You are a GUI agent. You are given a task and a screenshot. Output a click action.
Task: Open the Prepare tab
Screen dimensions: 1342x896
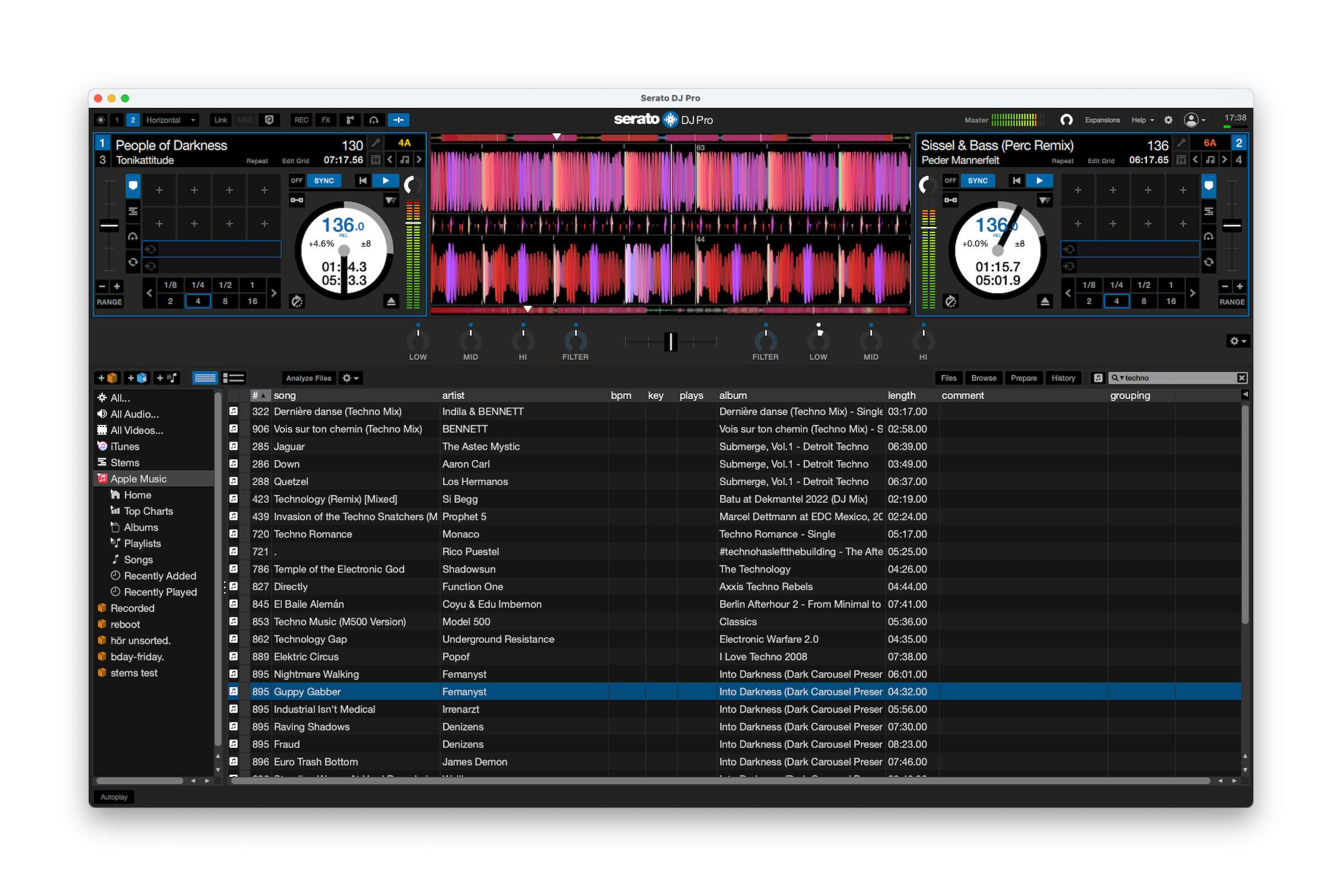1023,378
